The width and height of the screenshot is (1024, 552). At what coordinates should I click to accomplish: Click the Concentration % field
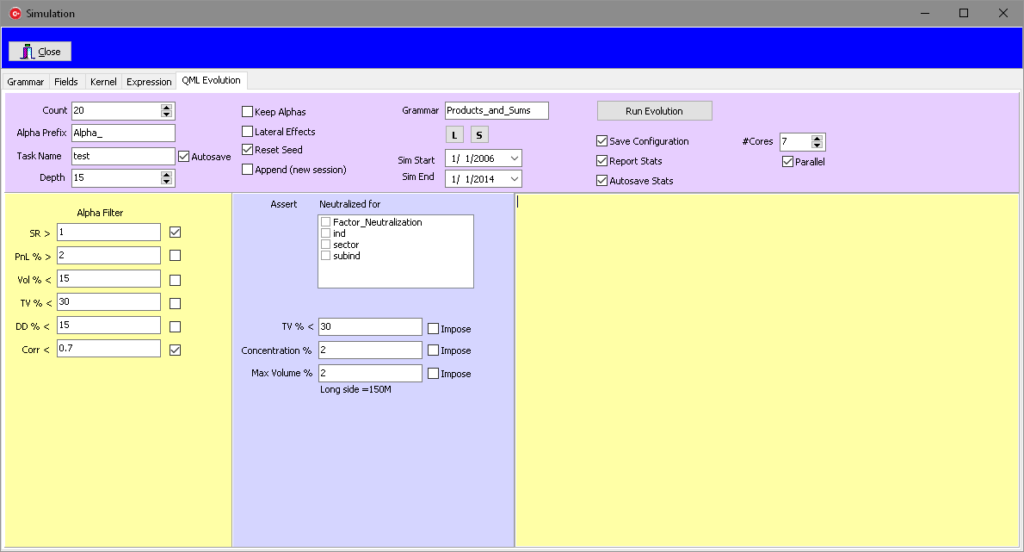click(x=370, y=350)
